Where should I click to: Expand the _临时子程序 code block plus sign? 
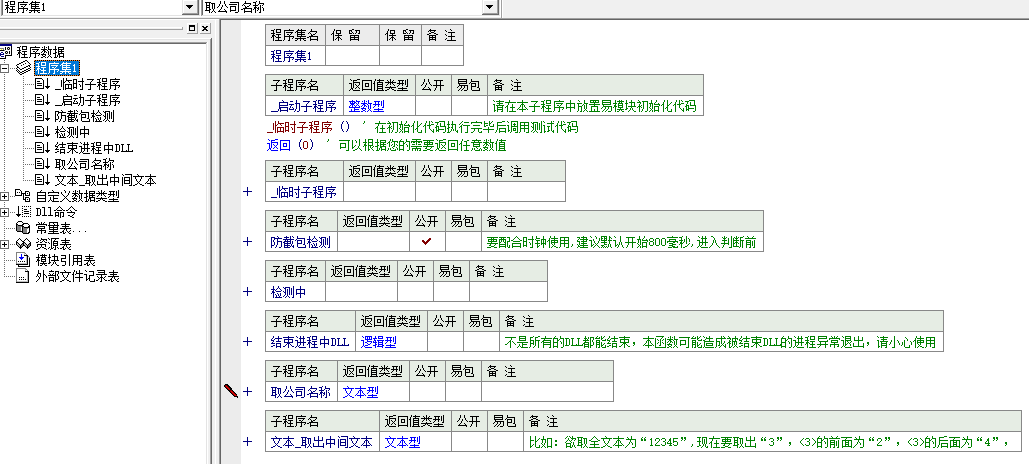247,192
